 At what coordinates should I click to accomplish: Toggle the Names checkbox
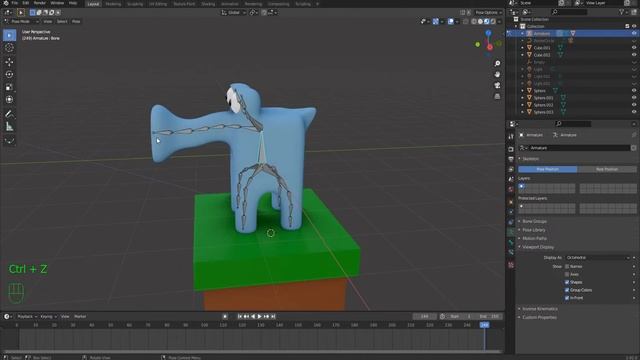(567, 267)
